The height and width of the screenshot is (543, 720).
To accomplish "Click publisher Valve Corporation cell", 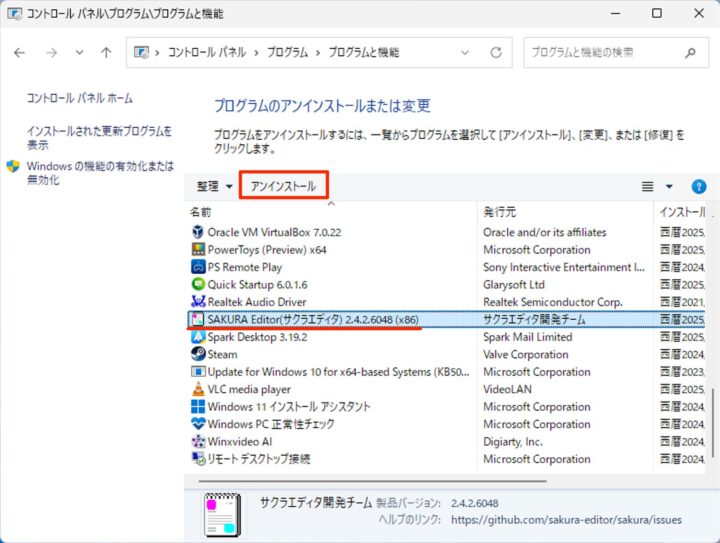I will coord(526,354).
